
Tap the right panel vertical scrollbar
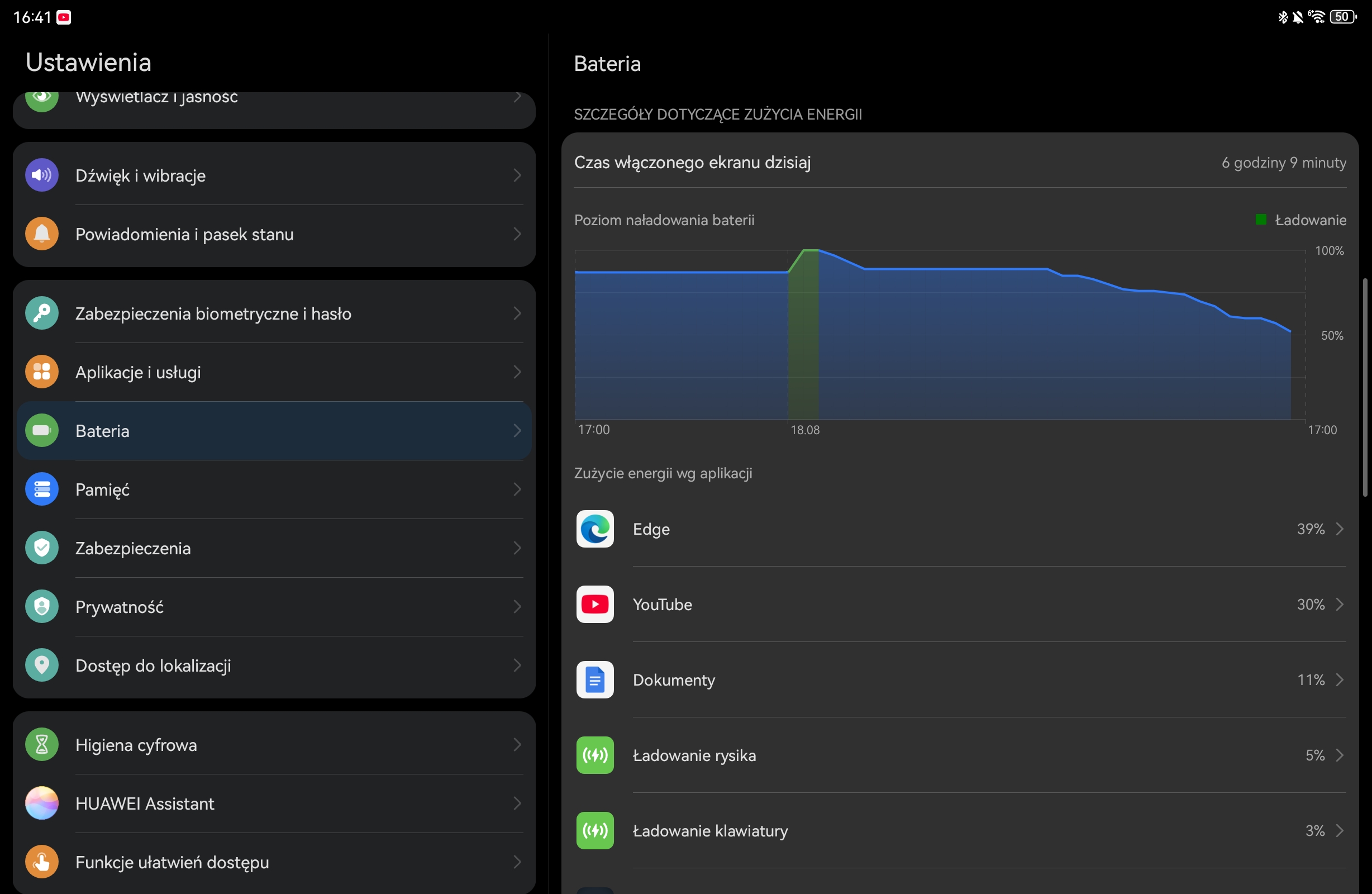[x=1365, y=387]
